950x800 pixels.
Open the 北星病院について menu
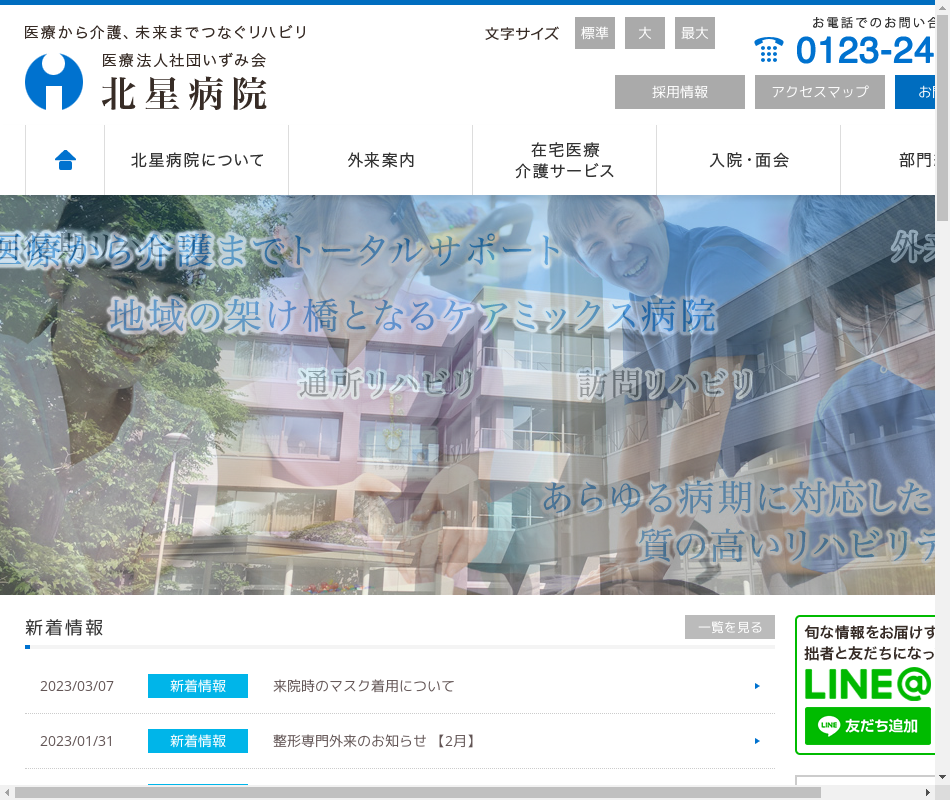click(x=197, y=160)
